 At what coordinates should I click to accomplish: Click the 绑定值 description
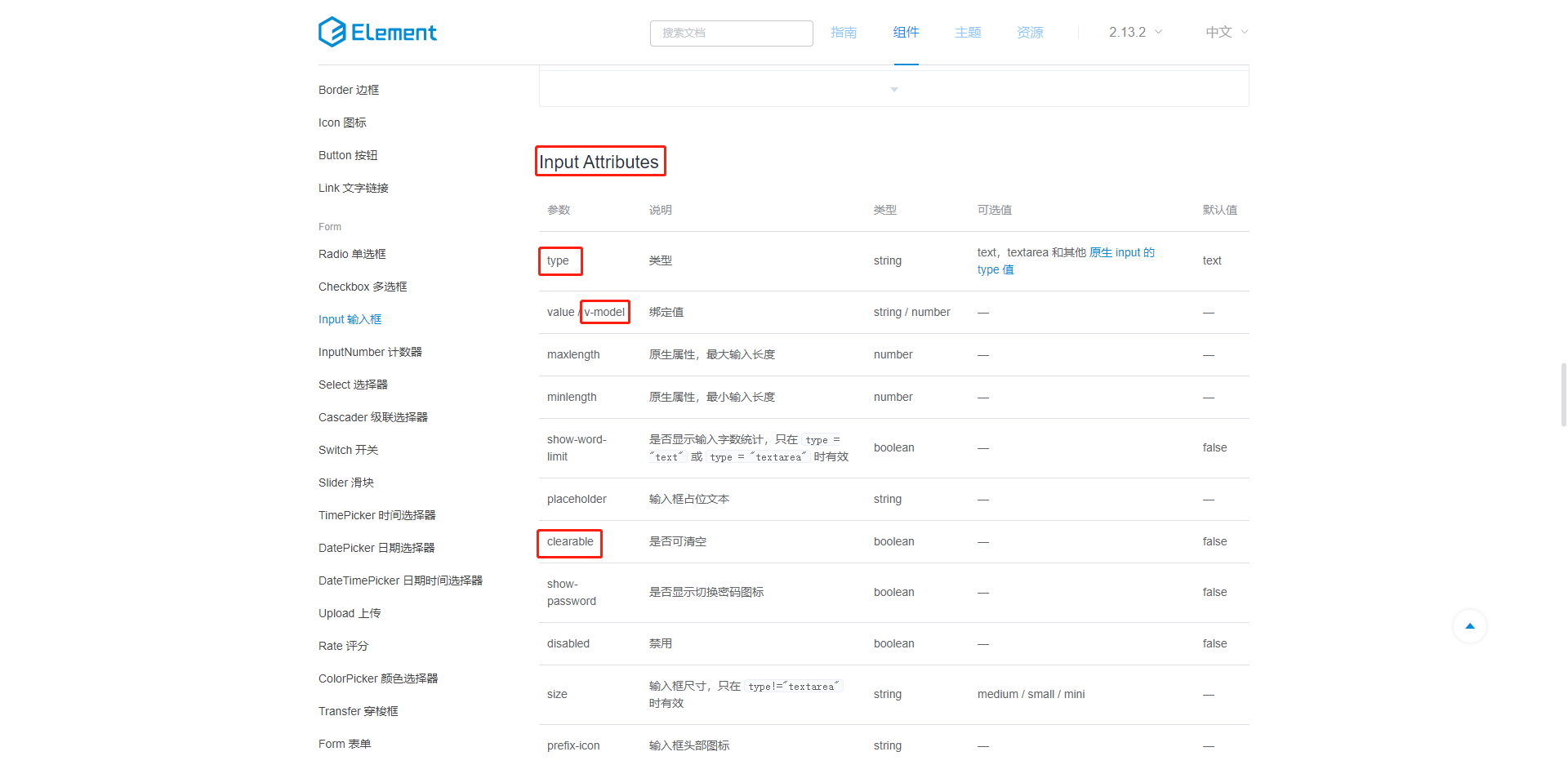click(666, 312)
